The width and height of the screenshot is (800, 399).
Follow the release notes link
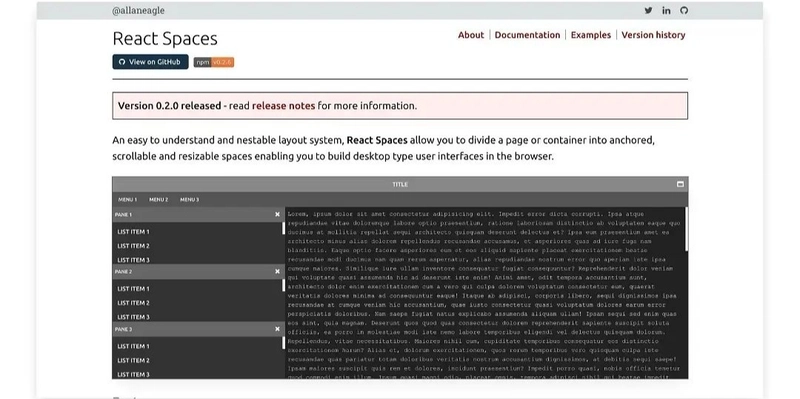pyautogui.click(x=283, y=106)
